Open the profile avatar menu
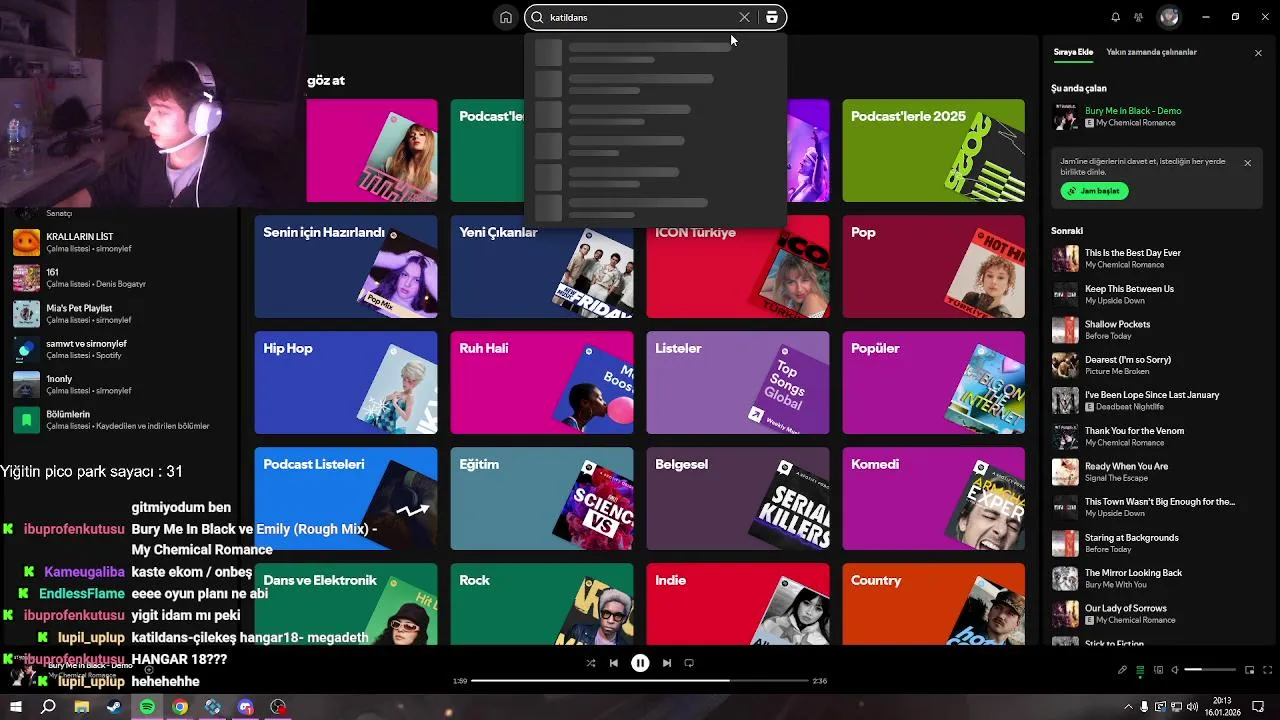 [x=1169, y=17]
